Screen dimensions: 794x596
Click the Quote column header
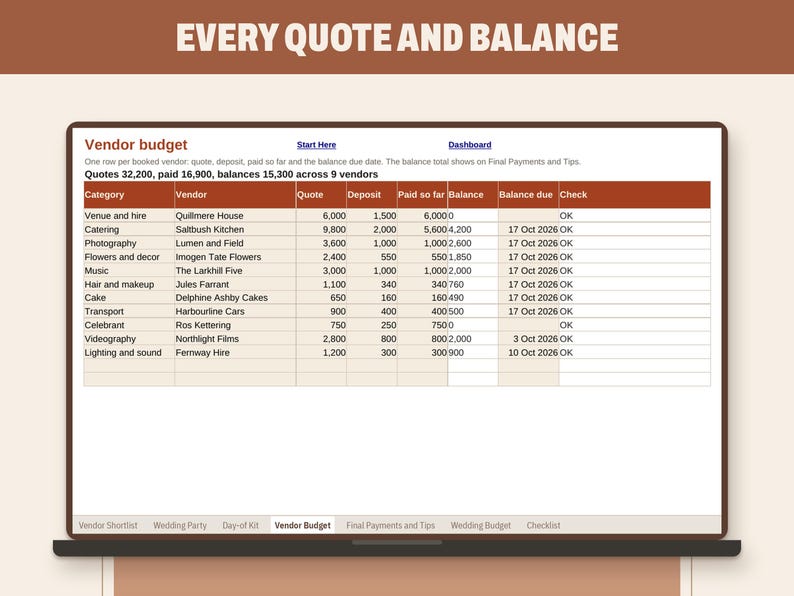[x=321, y=195]
